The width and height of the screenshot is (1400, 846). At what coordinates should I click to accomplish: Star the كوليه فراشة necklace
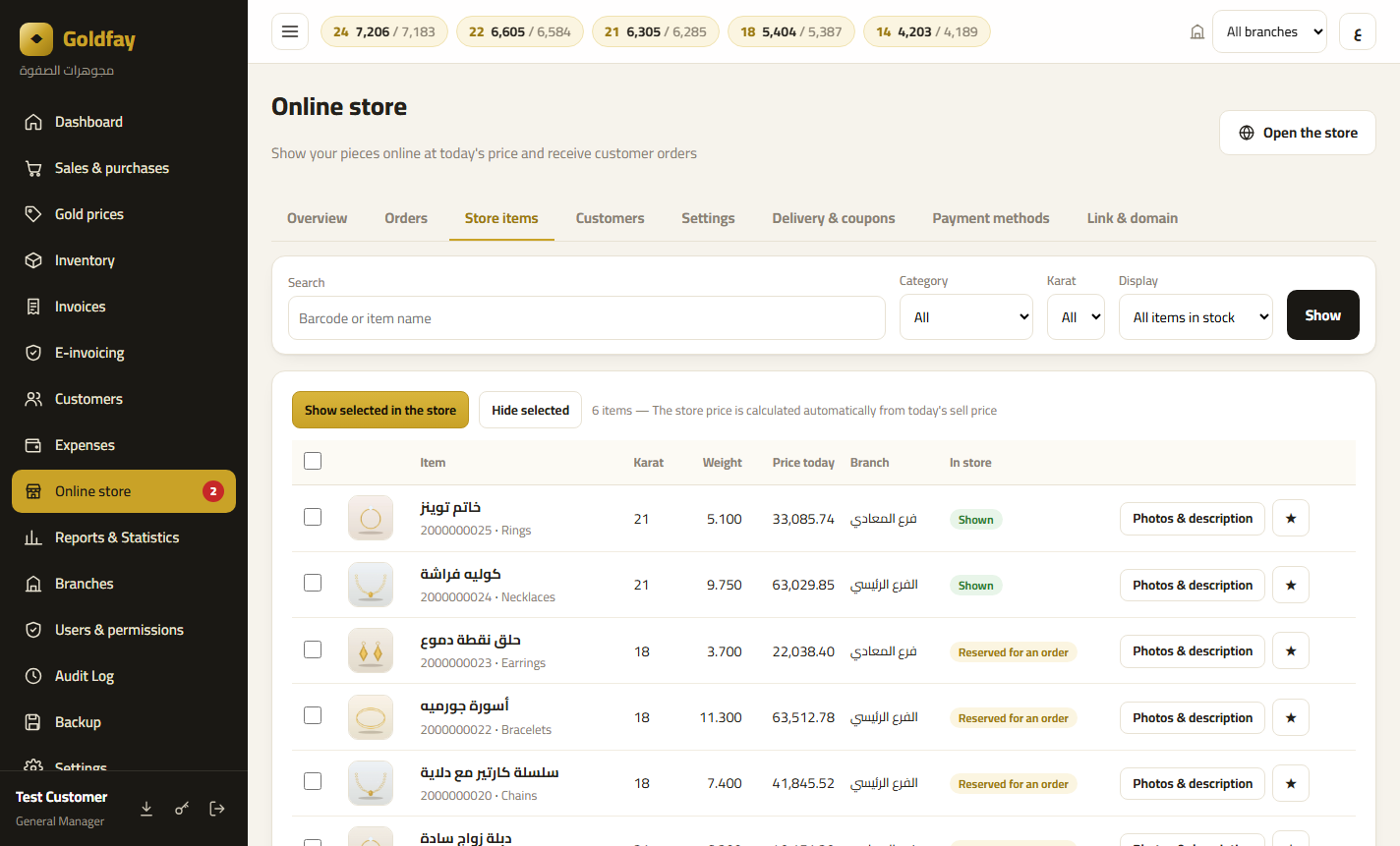(1291, 585)
